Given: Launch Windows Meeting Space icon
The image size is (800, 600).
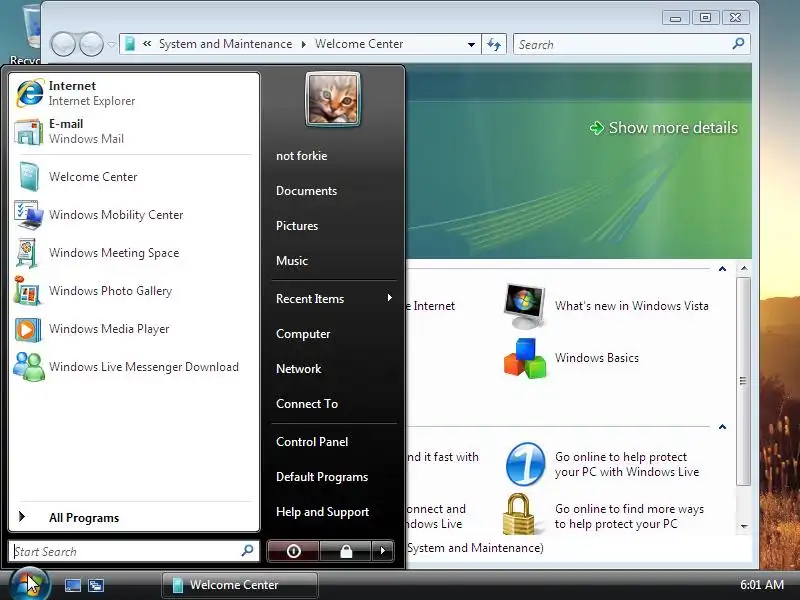Looking at the screenshot, I should tap(27, 253).
